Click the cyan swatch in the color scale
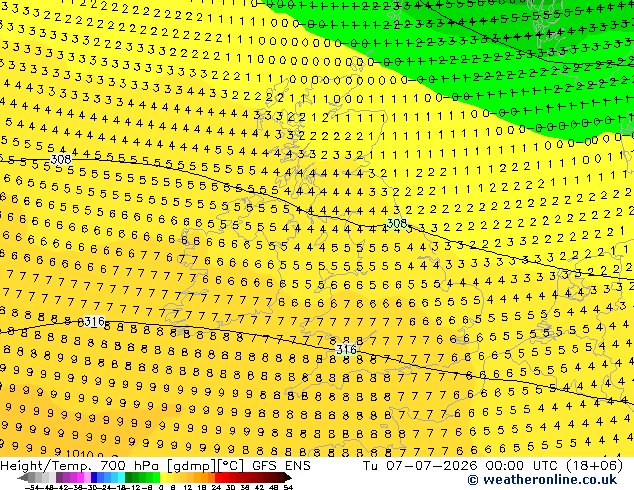This screenshot has height=490, width=634. click(x=121, y=477)
